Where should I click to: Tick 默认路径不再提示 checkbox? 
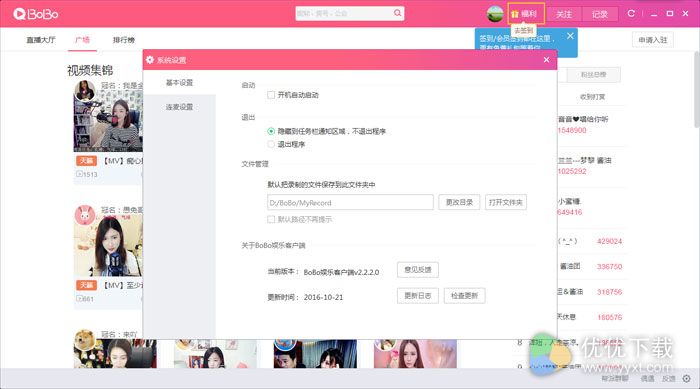[x=271, y=219]
